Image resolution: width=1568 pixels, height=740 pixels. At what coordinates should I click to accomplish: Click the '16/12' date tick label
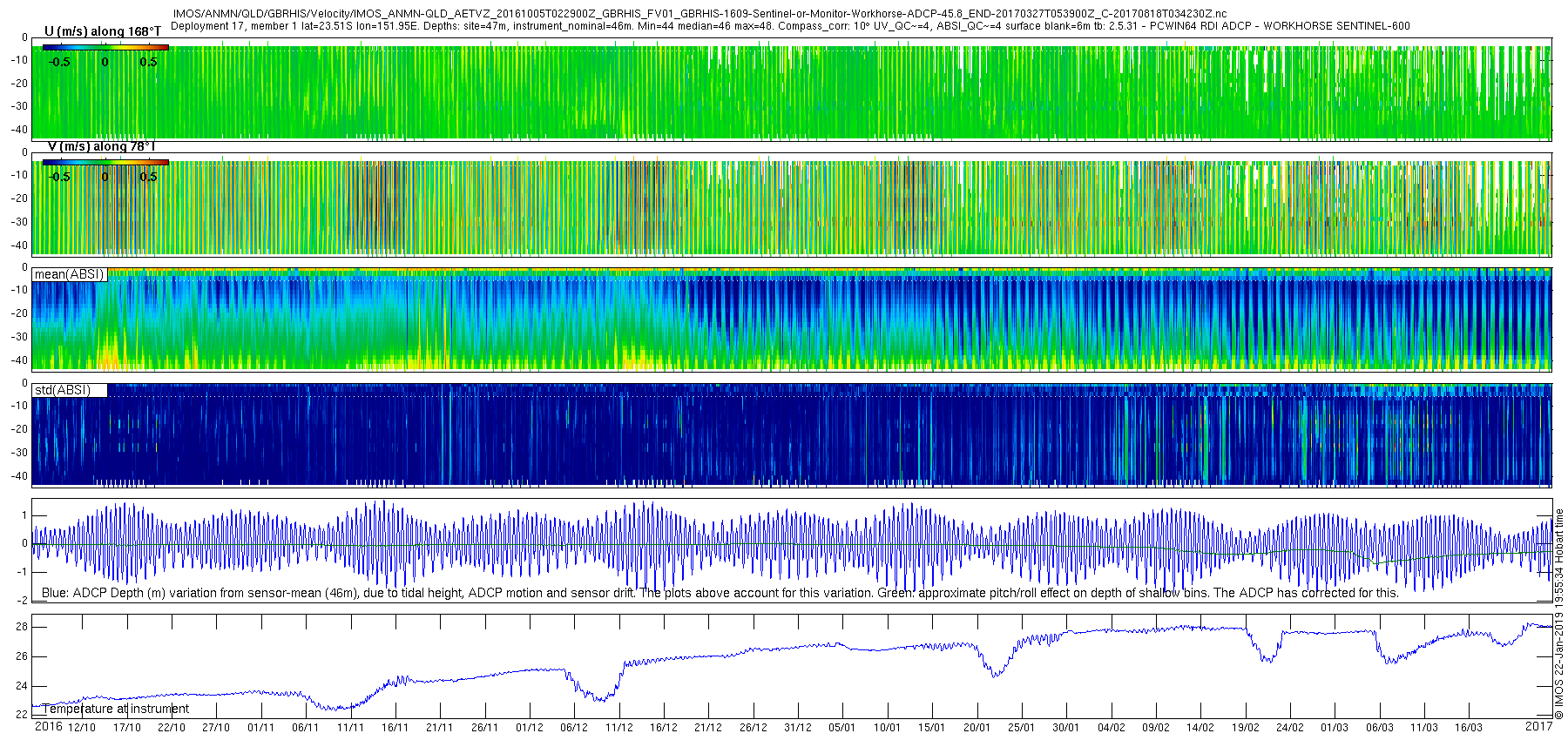click(x=664, y=728)
